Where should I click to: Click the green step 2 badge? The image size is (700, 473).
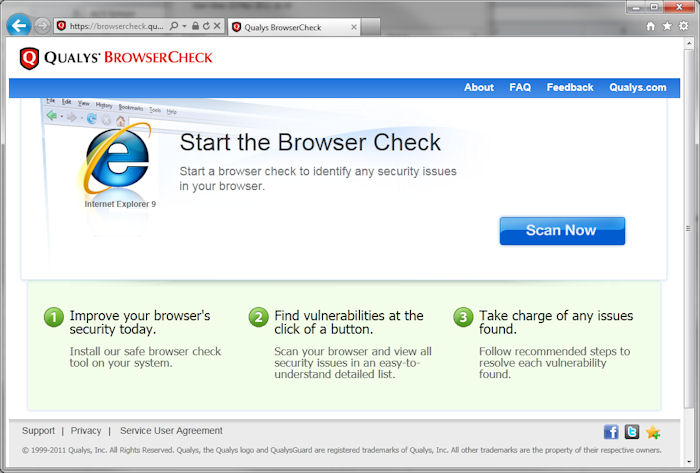point(258,317)
